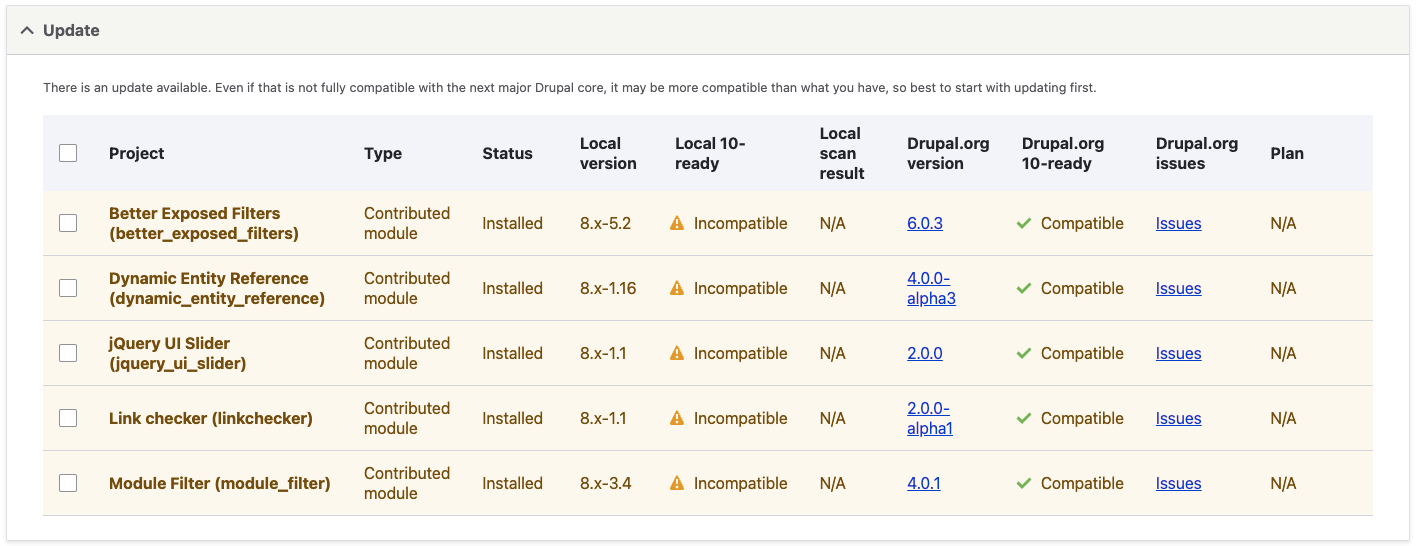Open Issues link for jQuery UI Slider
Screen dimensions: 1416x546
click(x=1178, y=353)
